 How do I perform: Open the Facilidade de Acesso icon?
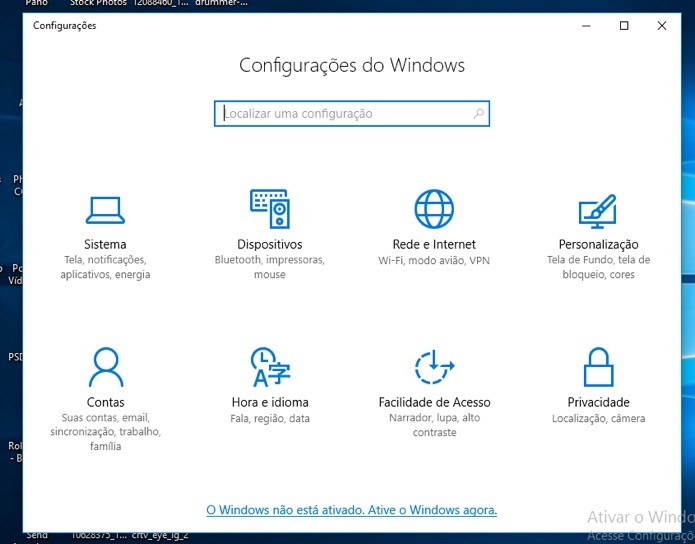tap(434, 367)
